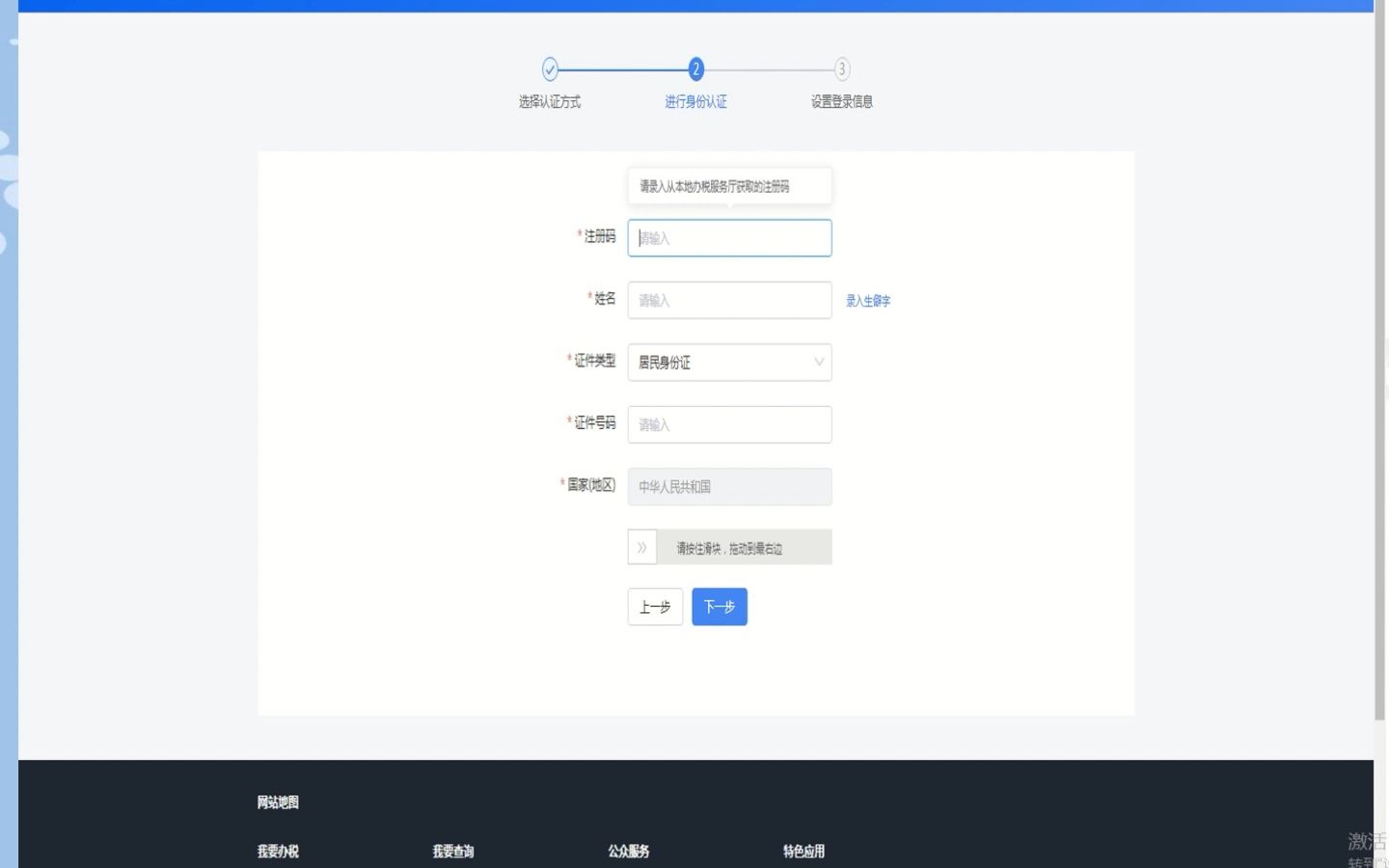Click the 证件号码 ID number input field
1389x868 pixels.
pos(729,424)
